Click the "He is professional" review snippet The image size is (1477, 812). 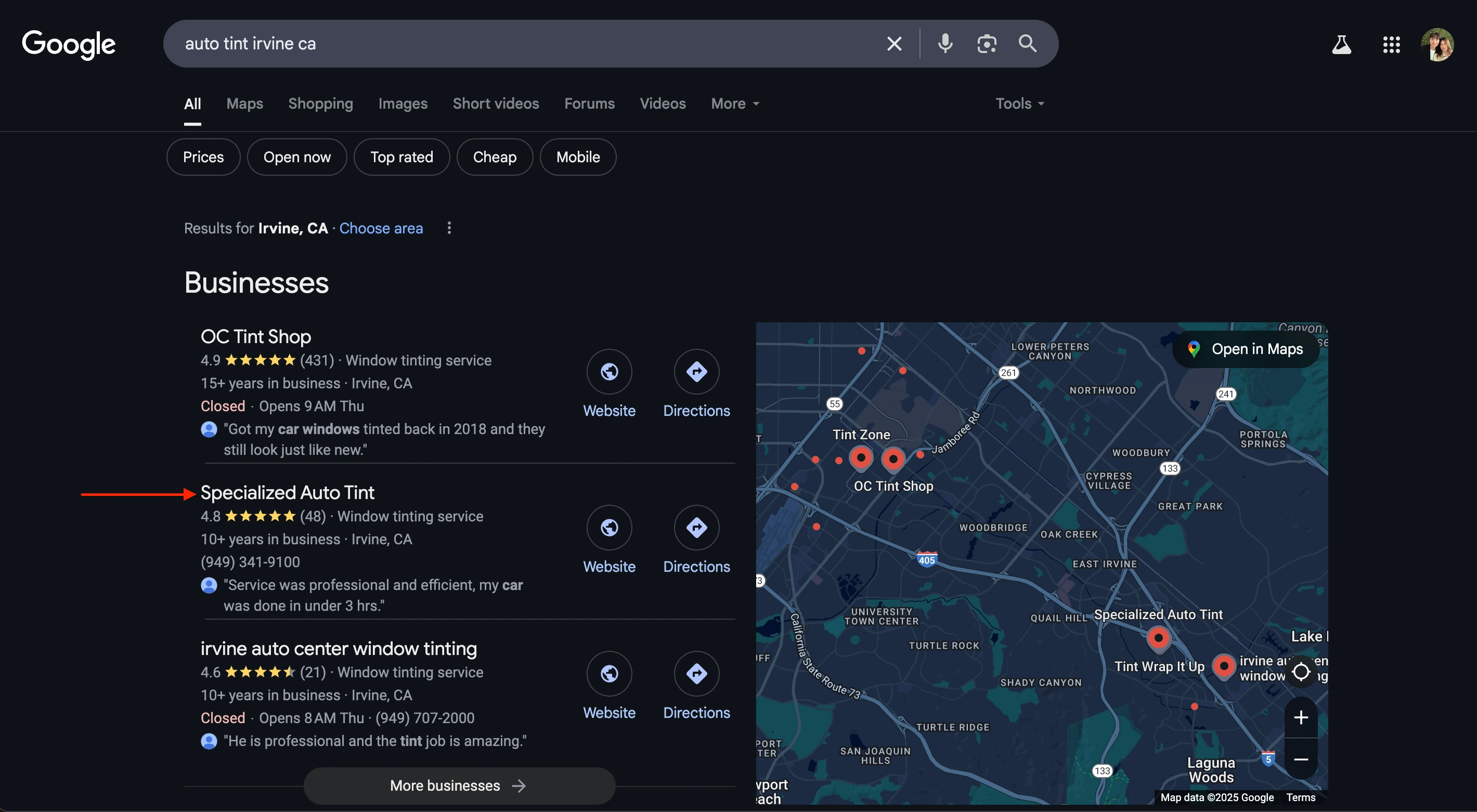[375, 741]
